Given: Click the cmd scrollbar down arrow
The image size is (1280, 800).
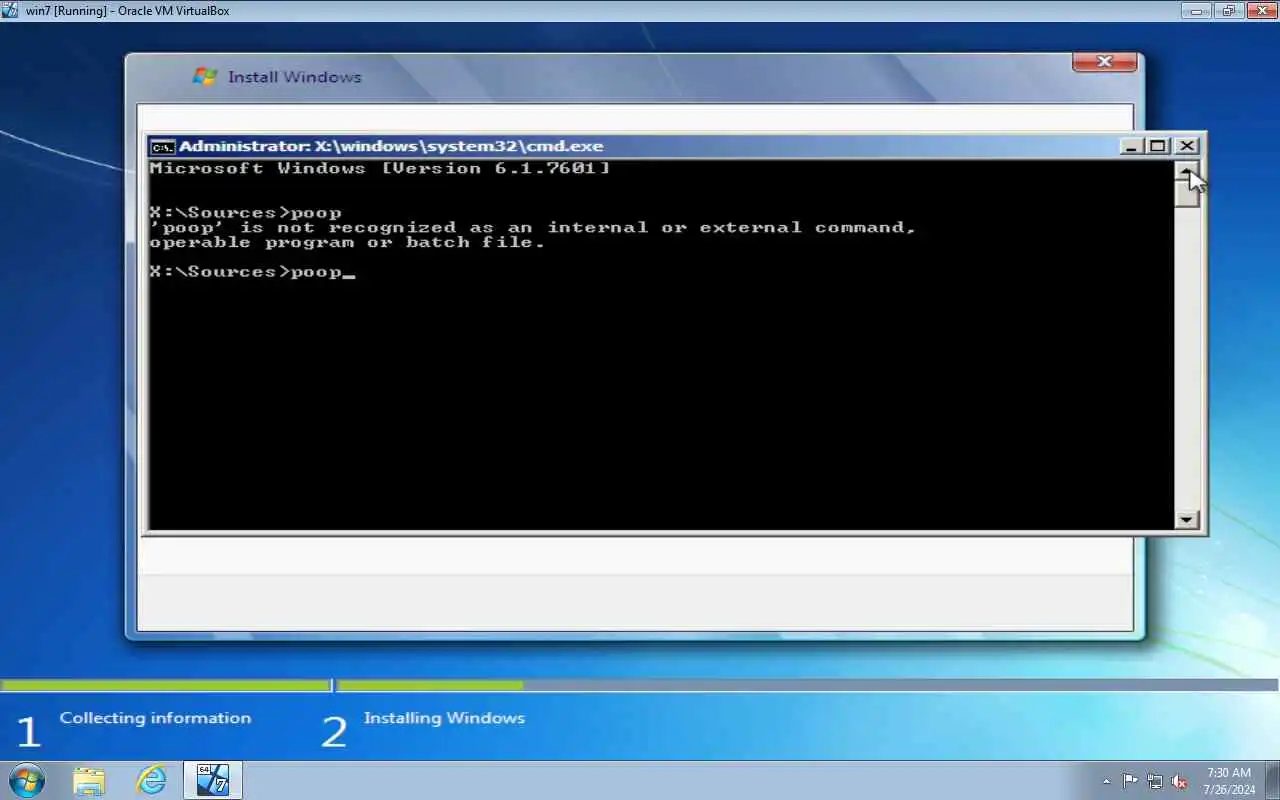Looking at the screenshot, I should [1187, 519].
